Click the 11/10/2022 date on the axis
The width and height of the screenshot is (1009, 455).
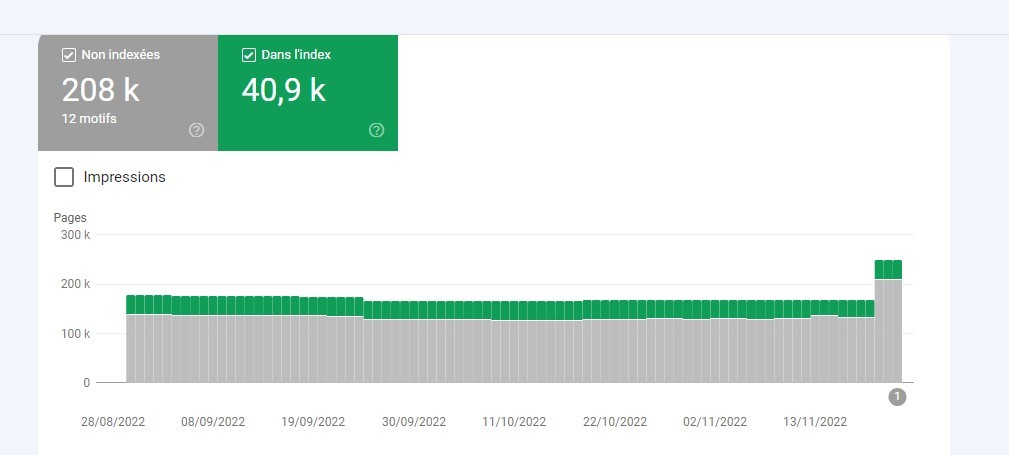tap(514, 422)
